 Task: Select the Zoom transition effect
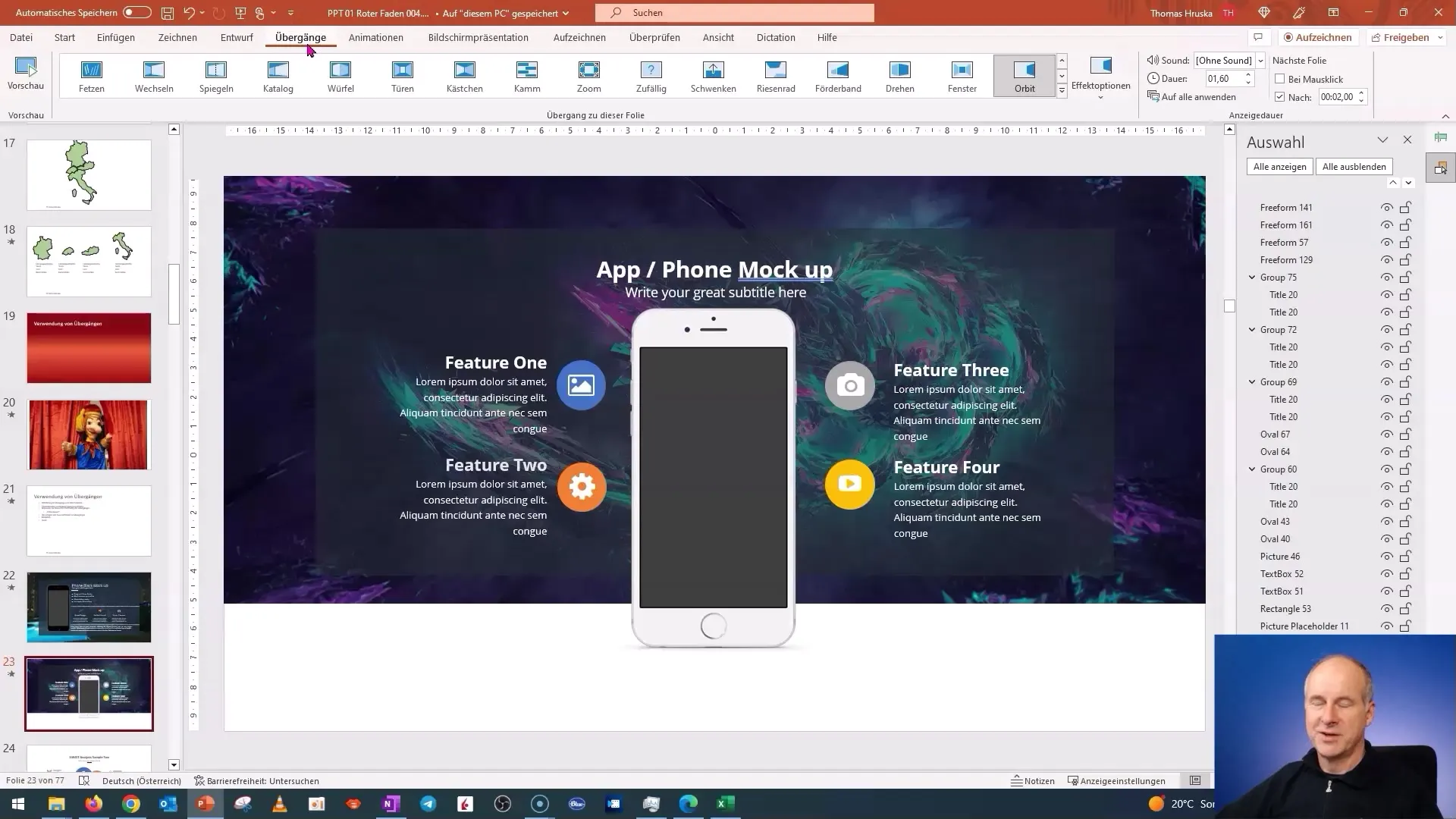click(589, 75)
